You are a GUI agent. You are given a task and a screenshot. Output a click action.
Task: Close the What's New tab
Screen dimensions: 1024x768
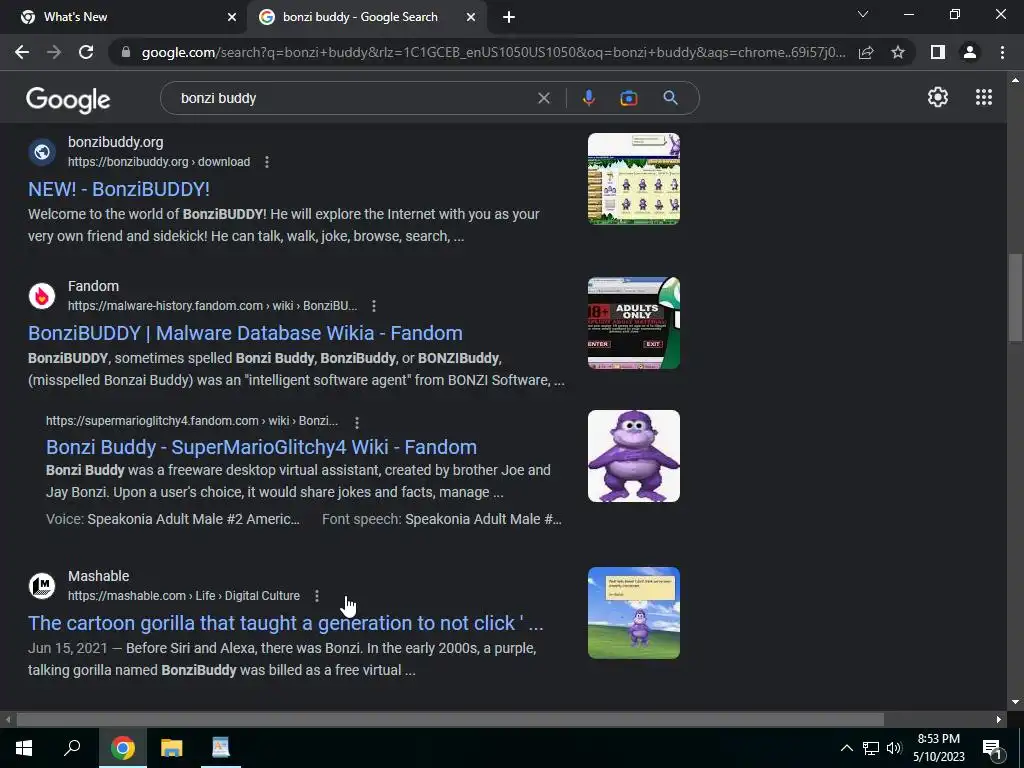click(x=232, y=18)
